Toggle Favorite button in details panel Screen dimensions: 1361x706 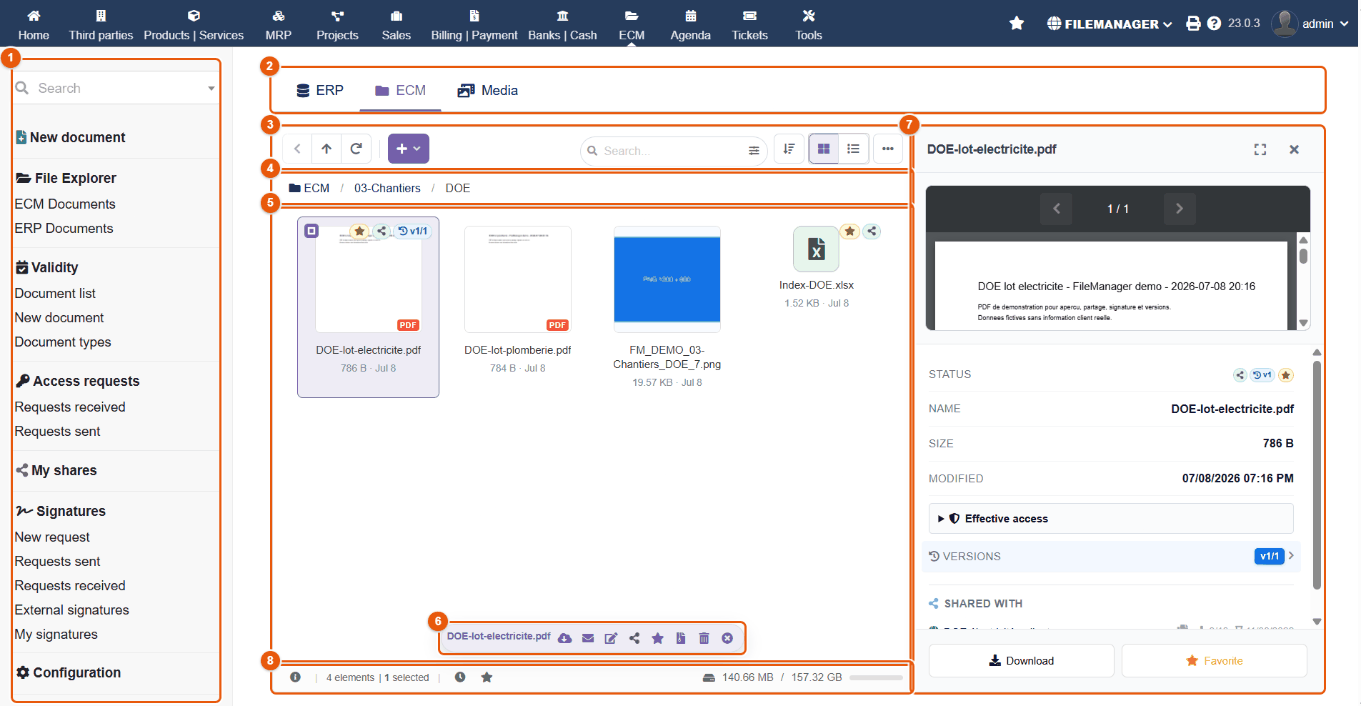pos(1214,661)
